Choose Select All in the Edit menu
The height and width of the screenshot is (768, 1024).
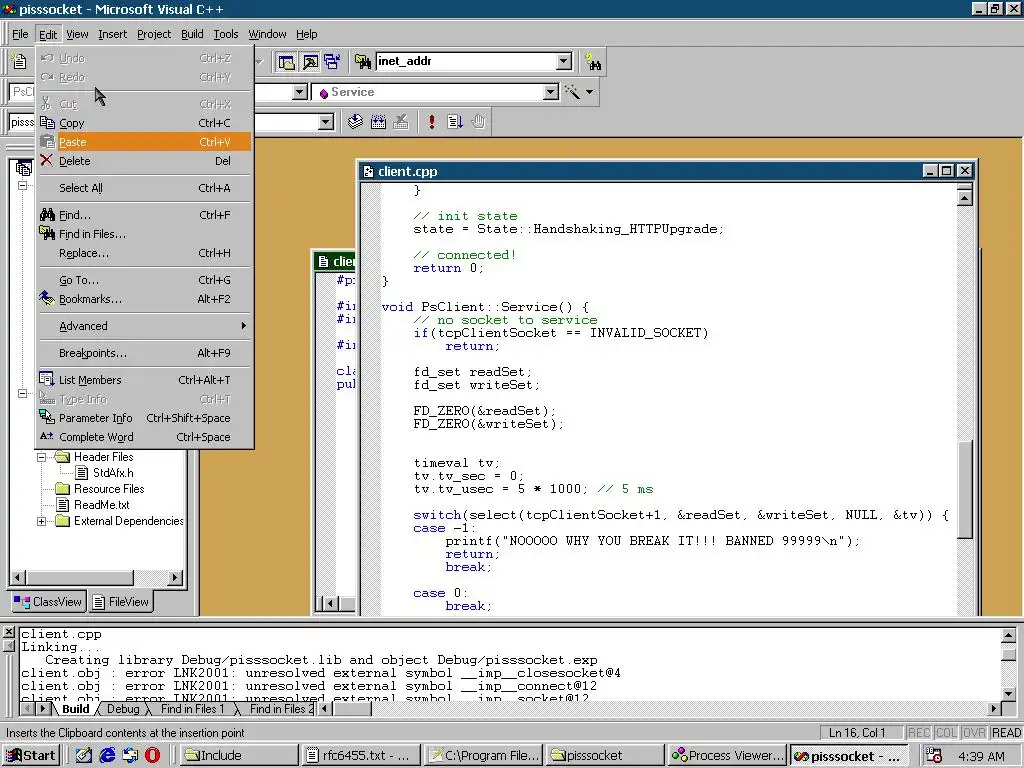coord(144,188)
